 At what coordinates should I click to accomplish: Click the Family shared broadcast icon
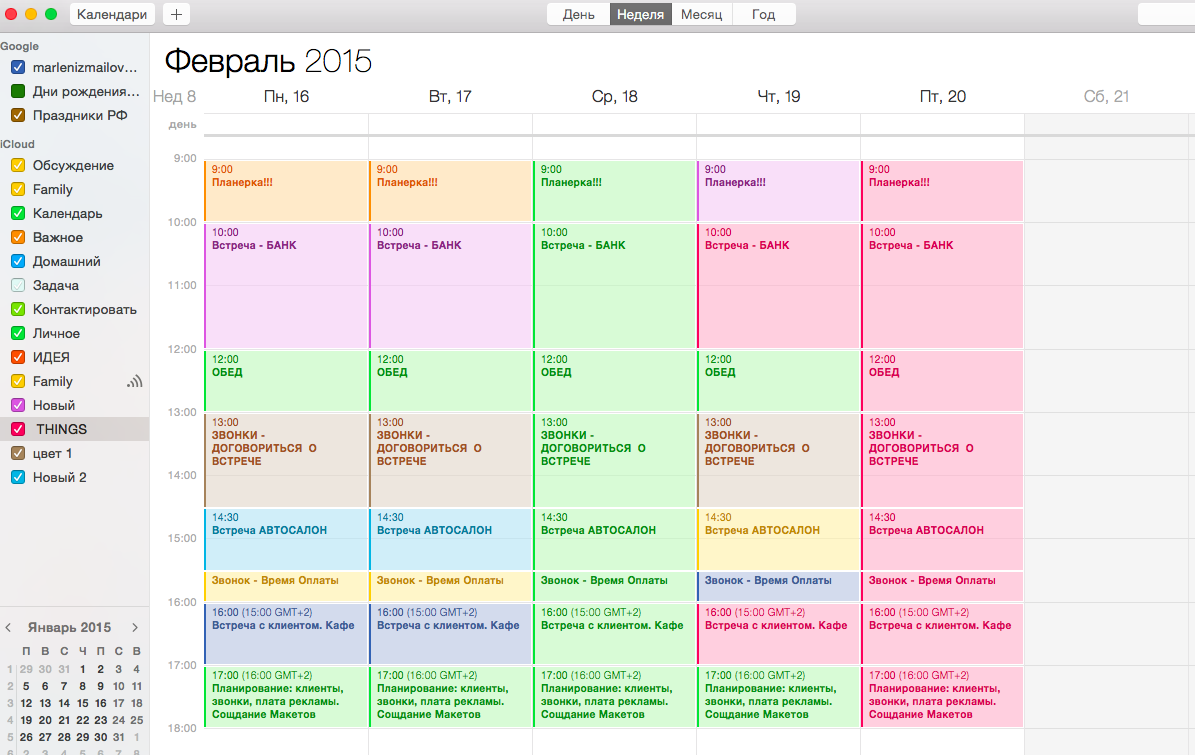click(x=135, y=381)
